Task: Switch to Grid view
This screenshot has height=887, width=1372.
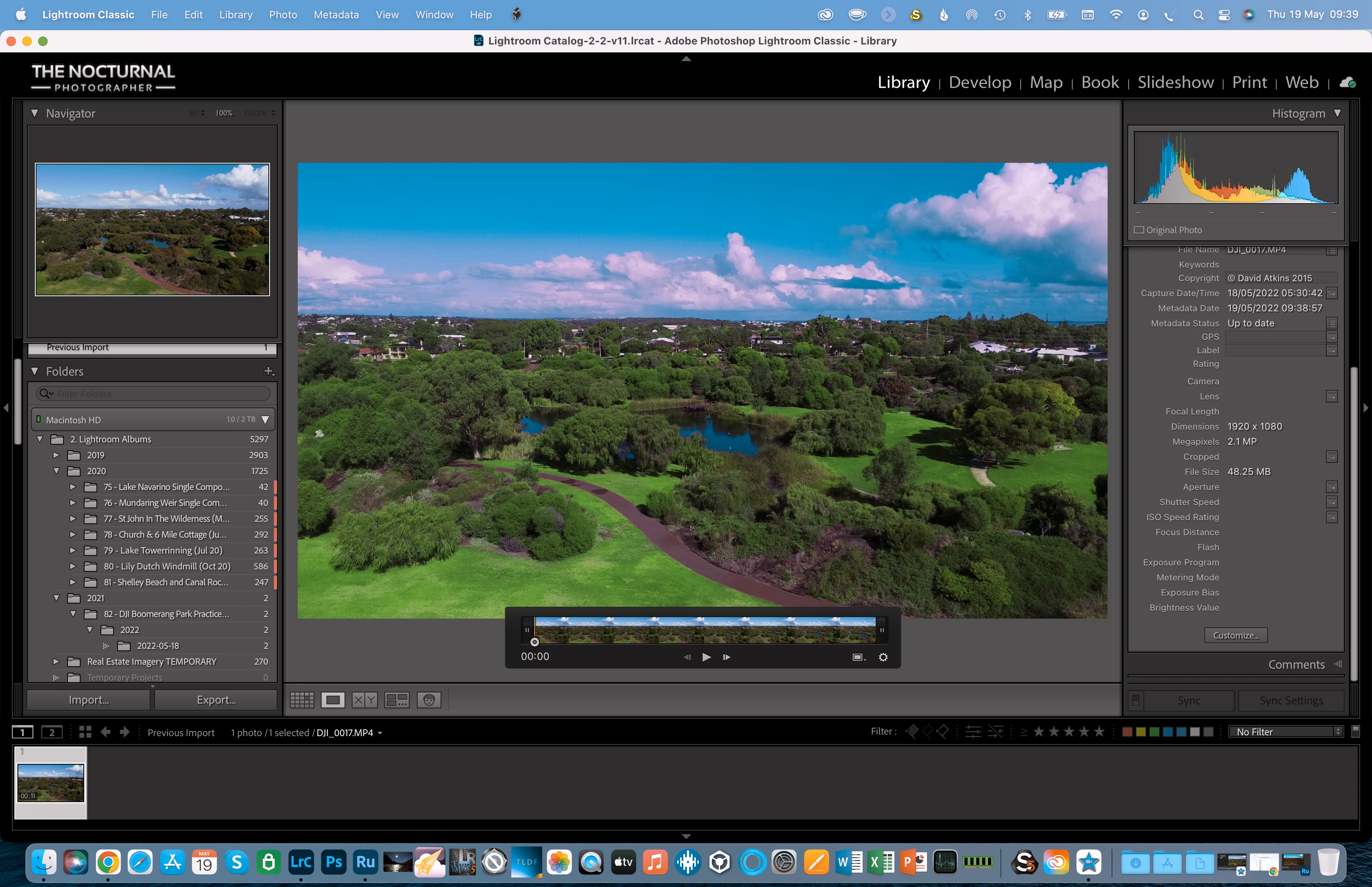Action: [x=302, y=700]
